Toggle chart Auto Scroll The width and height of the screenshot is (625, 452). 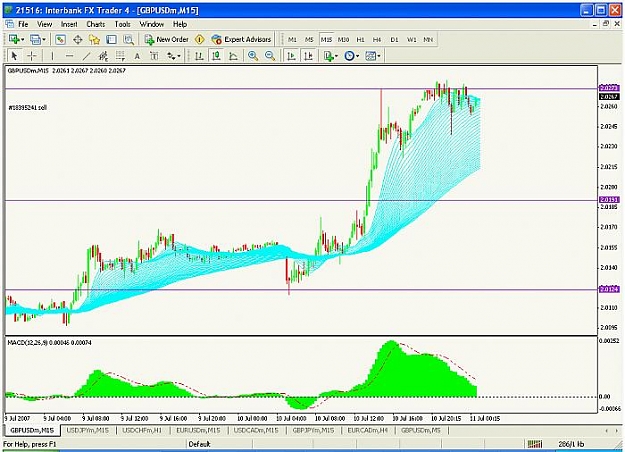[291, 56]
